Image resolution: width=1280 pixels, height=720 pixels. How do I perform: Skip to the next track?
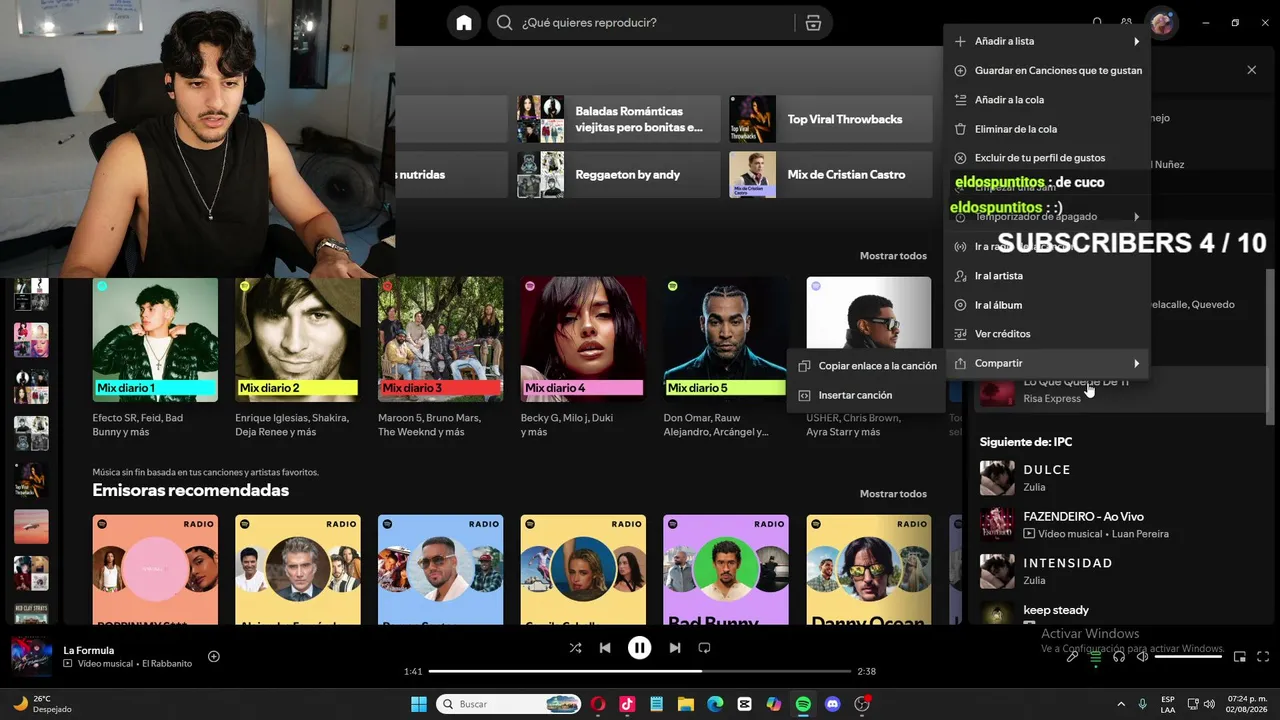point(675,648)
